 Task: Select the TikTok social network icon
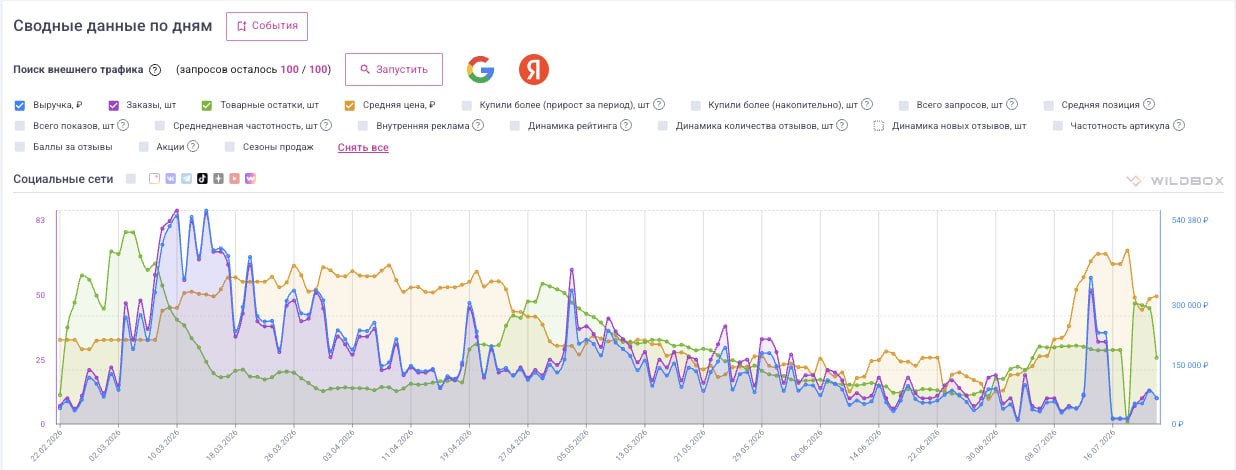(x=202, y=179)
